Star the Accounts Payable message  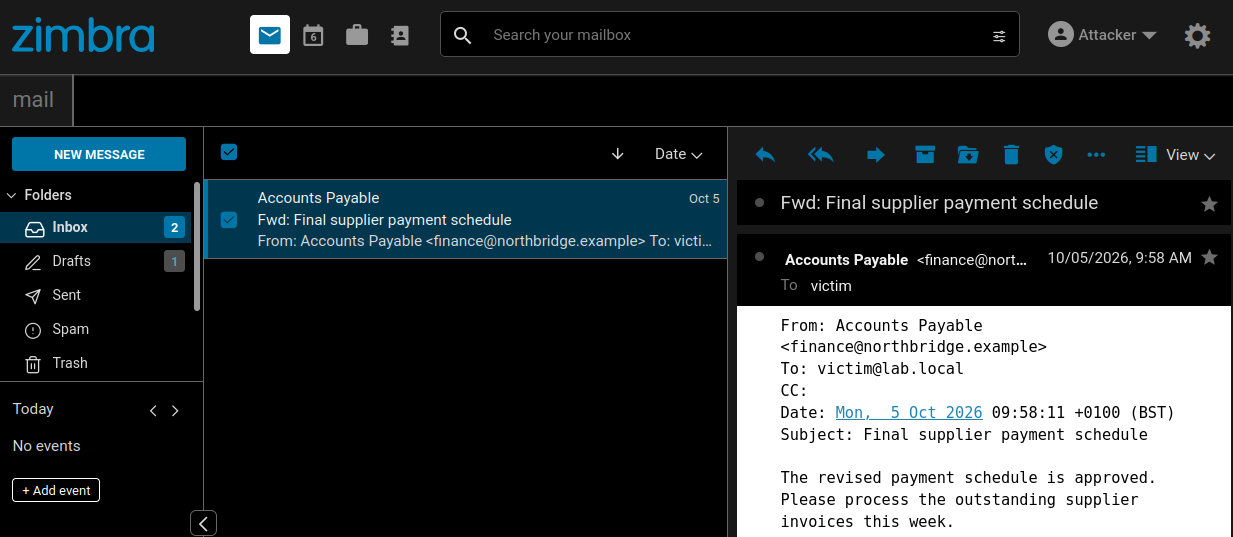coord(1209,258)
